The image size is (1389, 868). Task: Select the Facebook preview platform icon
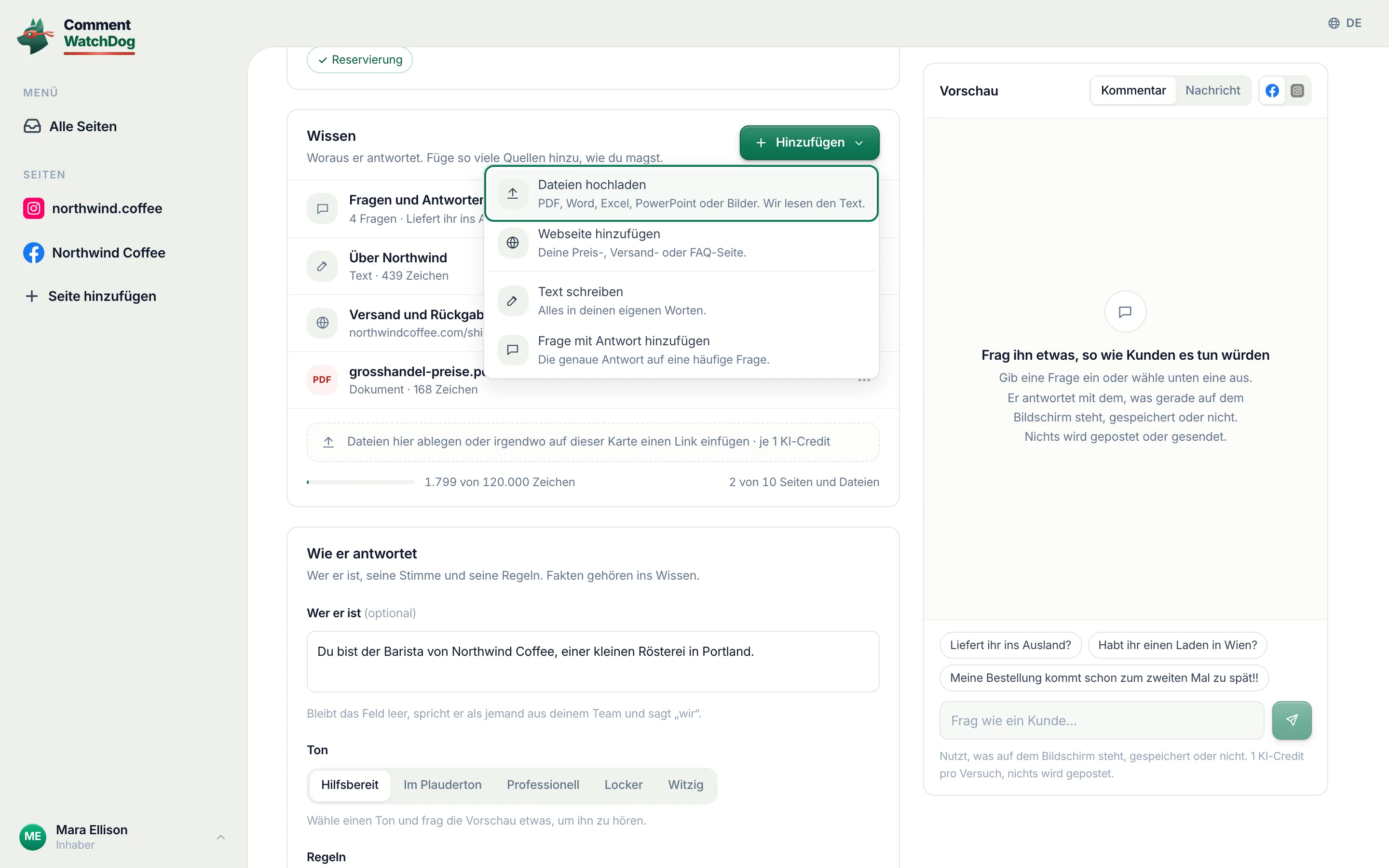[1272, 91]
